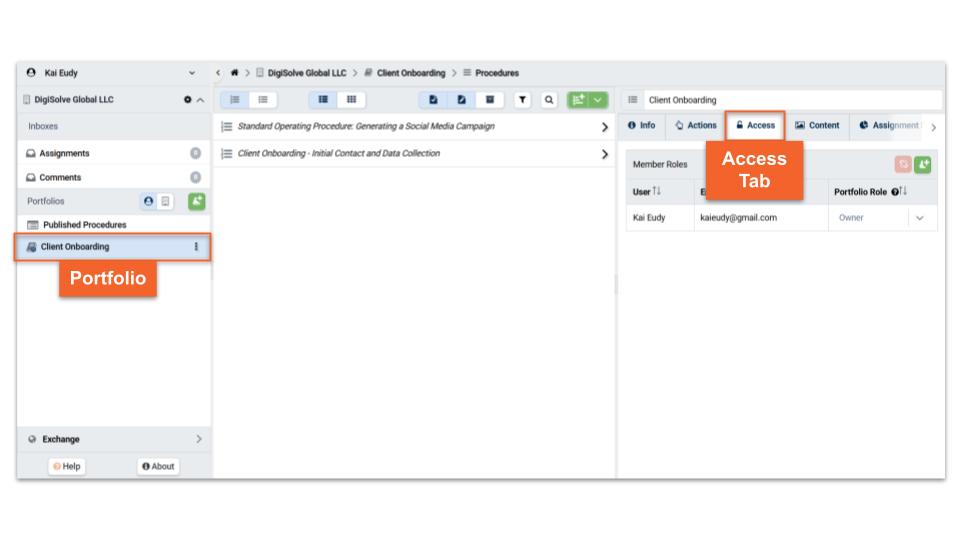Click the Help button

[67, 467]
